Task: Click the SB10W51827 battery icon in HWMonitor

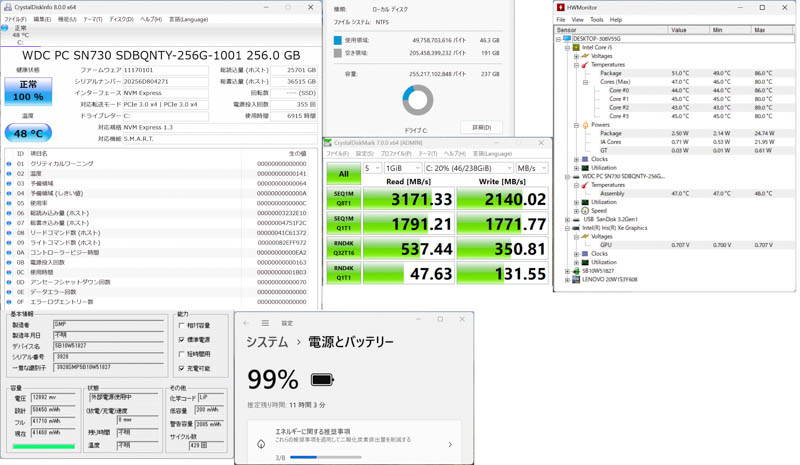Action: (576, 271)
